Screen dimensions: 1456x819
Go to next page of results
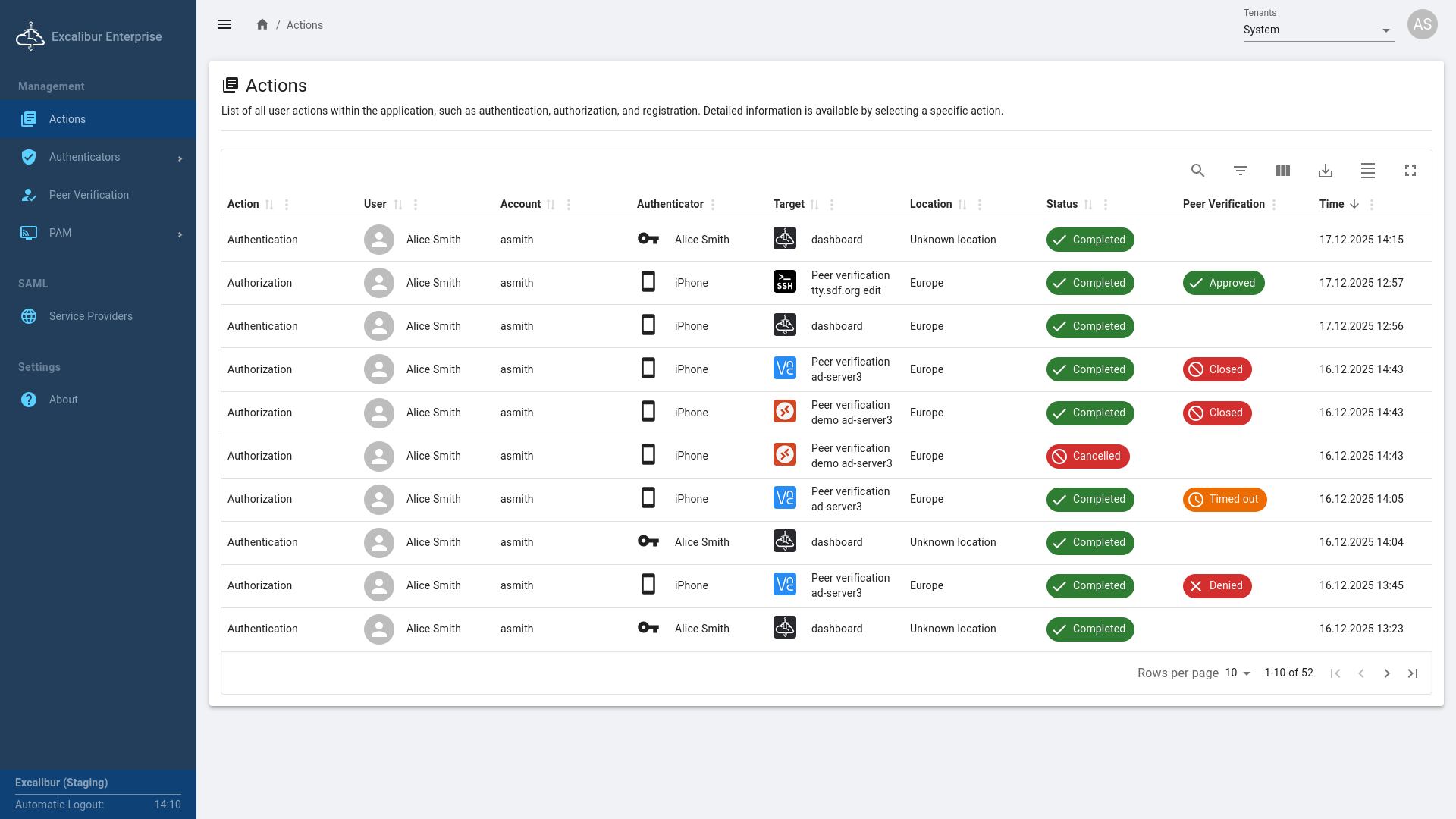tap(1386, 673)
